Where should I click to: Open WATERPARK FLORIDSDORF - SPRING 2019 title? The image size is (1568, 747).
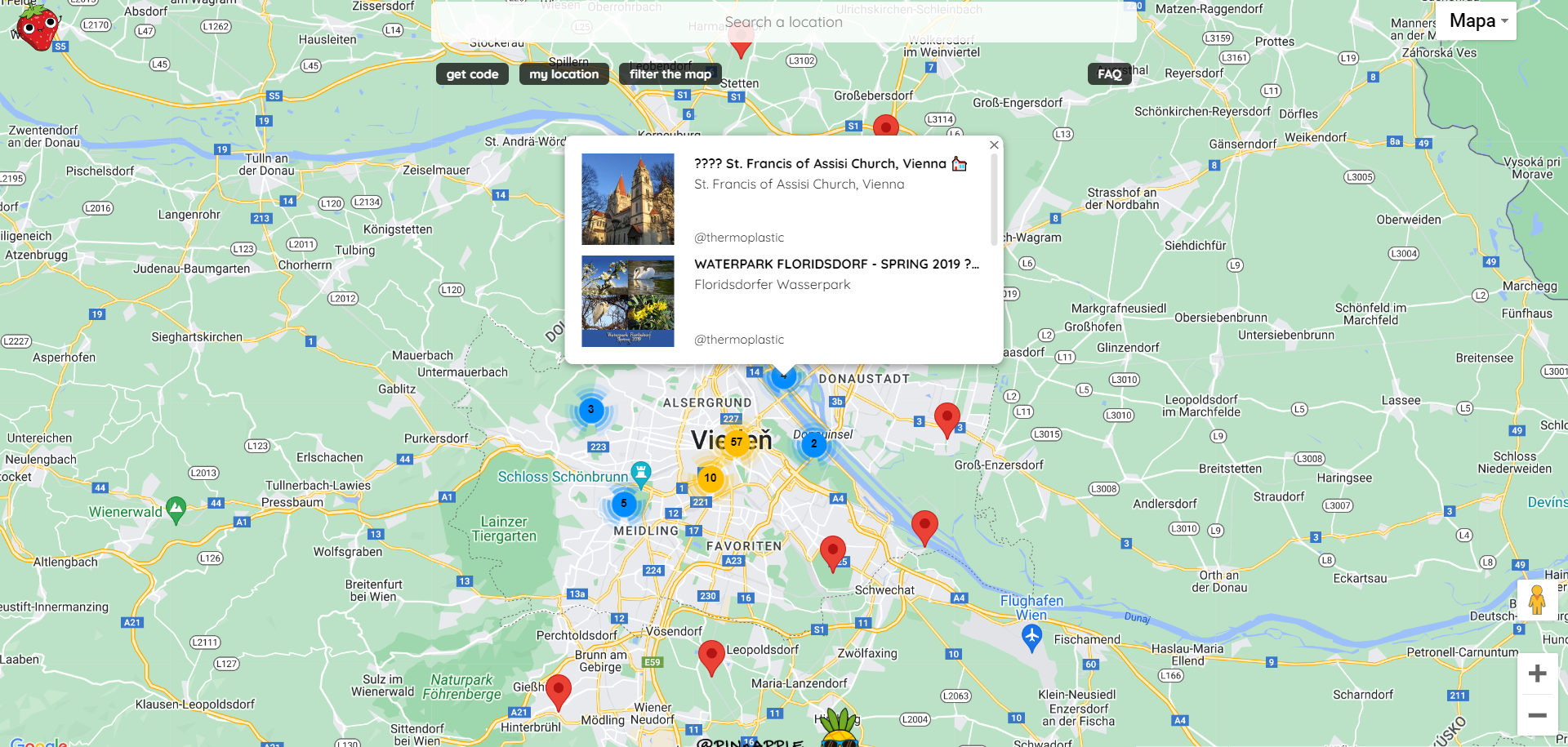[x=836, y=265]
